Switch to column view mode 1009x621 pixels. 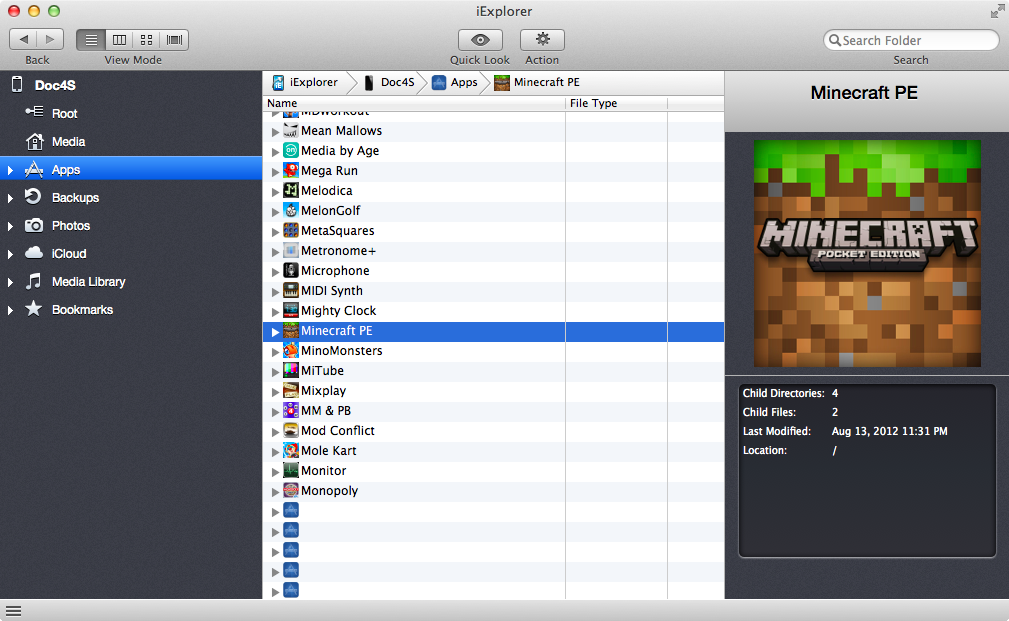pos(119,40)
